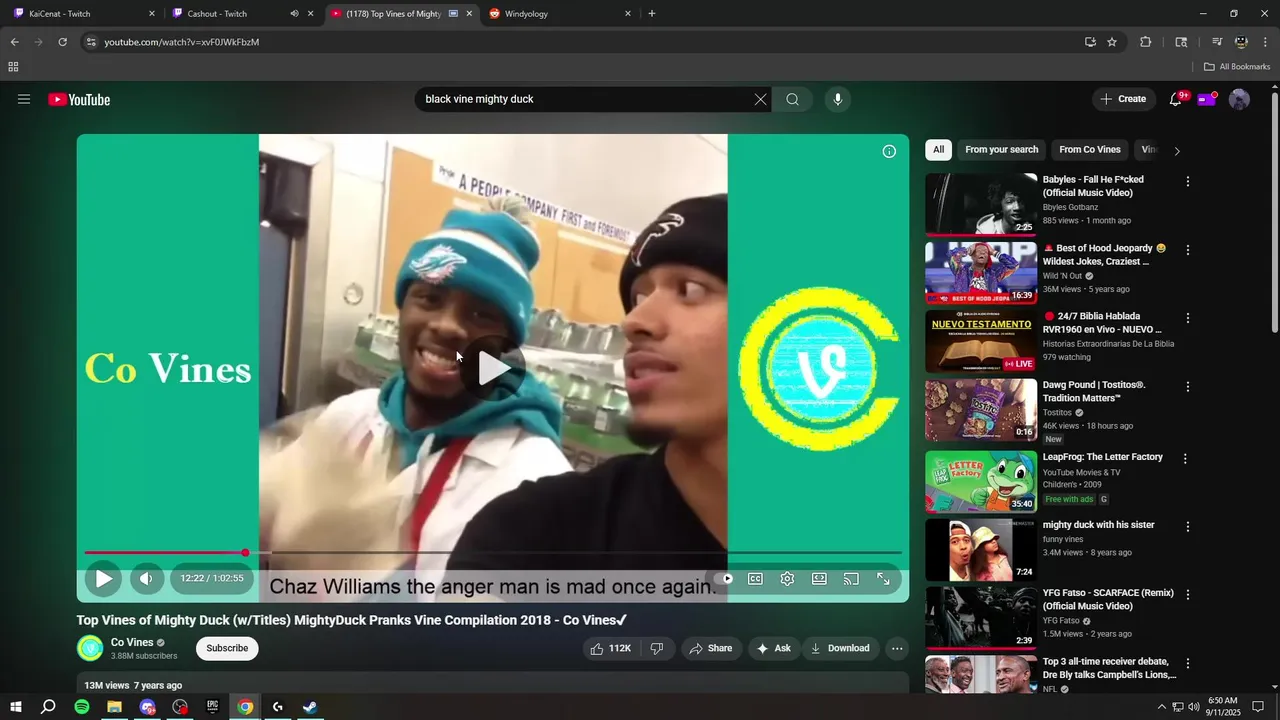Viewport: 1280px width, 720px height.
Task: Click the purple icon beside the bell
Action: pos(1207,99)
